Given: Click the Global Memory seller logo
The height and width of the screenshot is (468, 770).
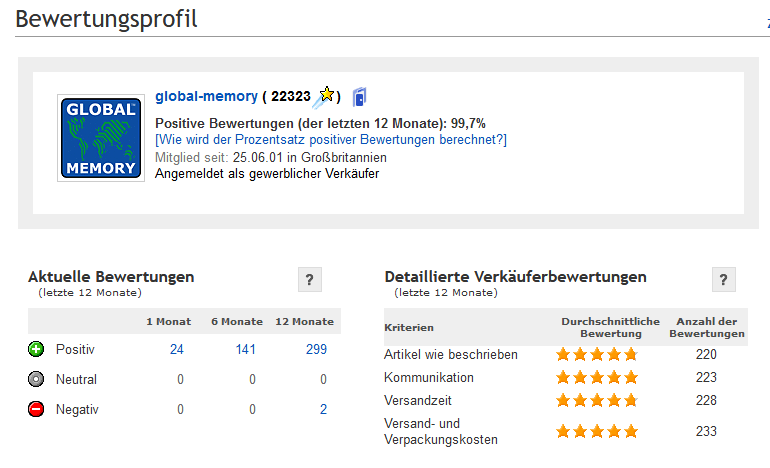Looking at the screenshot, I should point(101,138).
